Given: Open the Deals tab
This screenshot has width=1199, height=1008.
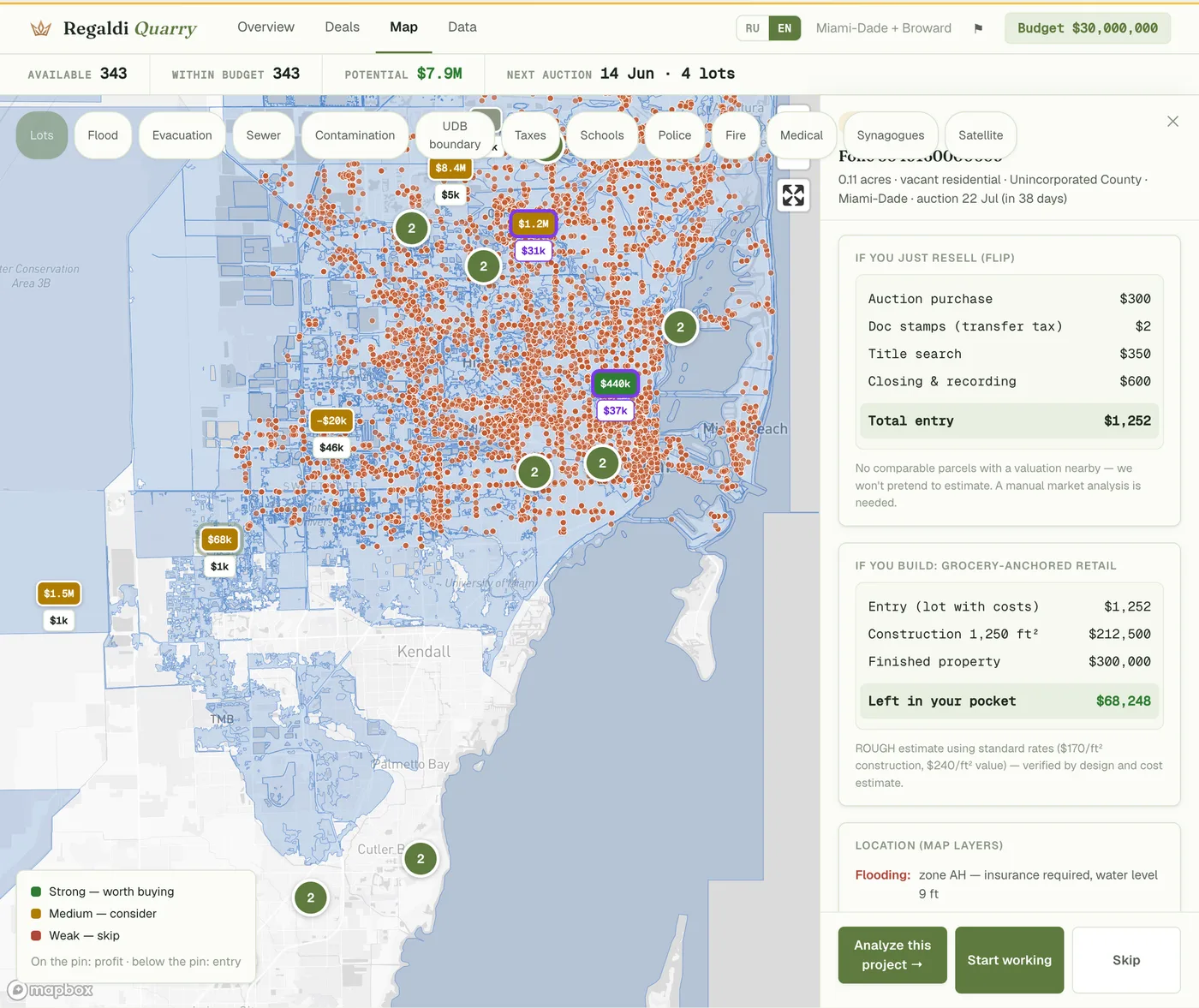Looking at the screenshot, I should [342, 27].
